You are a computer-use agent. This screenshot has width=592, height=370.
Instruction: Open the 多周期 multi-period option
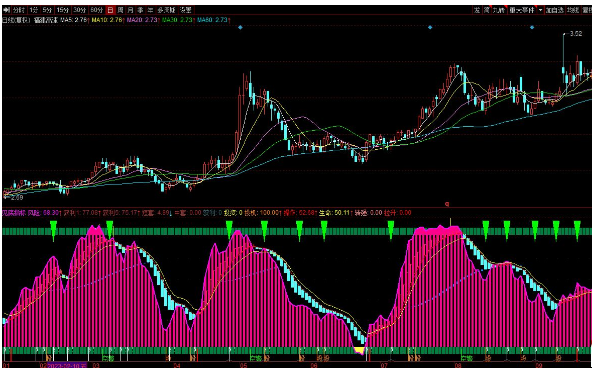tap(166, 9)
